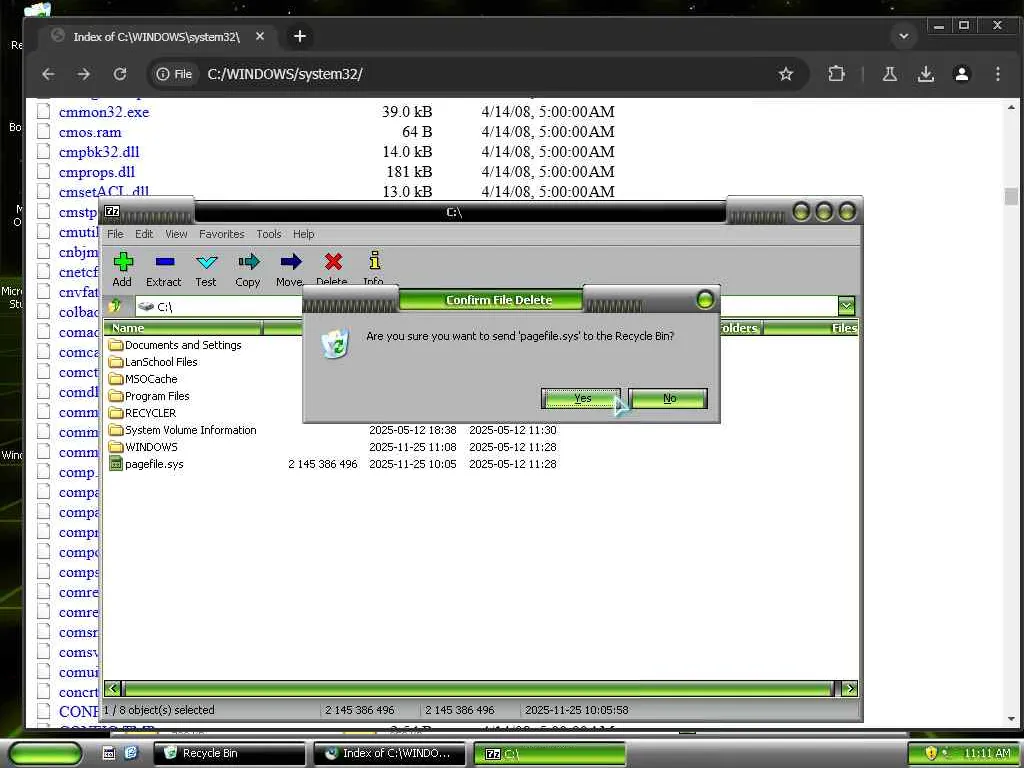Click the Copy toolbar icon in 7-Zip
This screenshot has height=768, width=1024.
(x=248, y=263)
